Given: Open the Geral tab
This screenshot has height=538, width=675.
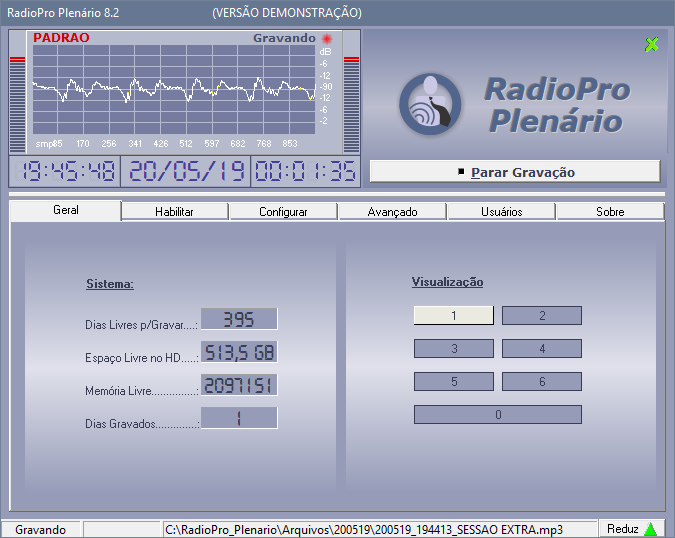Looking at the screenshot, I should 66,210.
